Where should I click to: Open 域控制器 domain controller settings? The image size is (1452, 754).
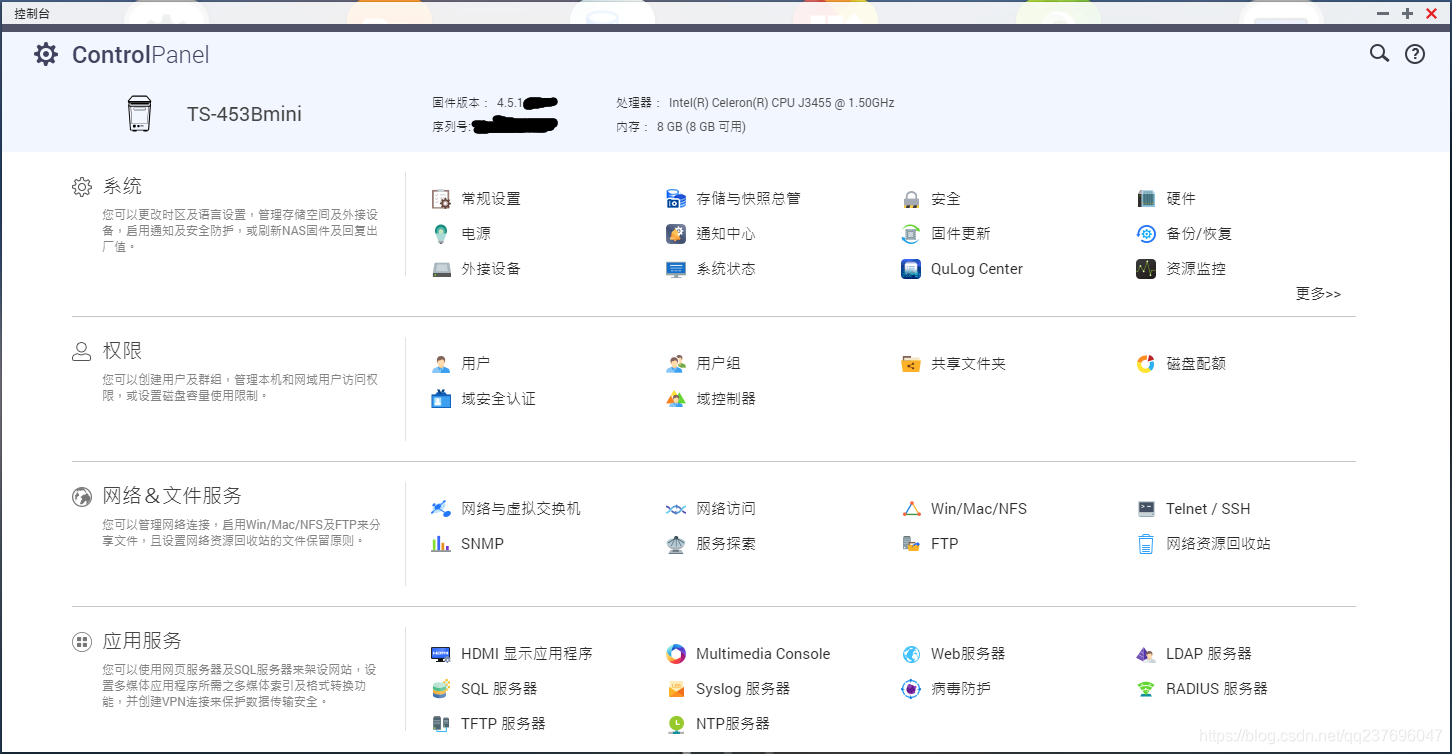[x=724, y=398]
